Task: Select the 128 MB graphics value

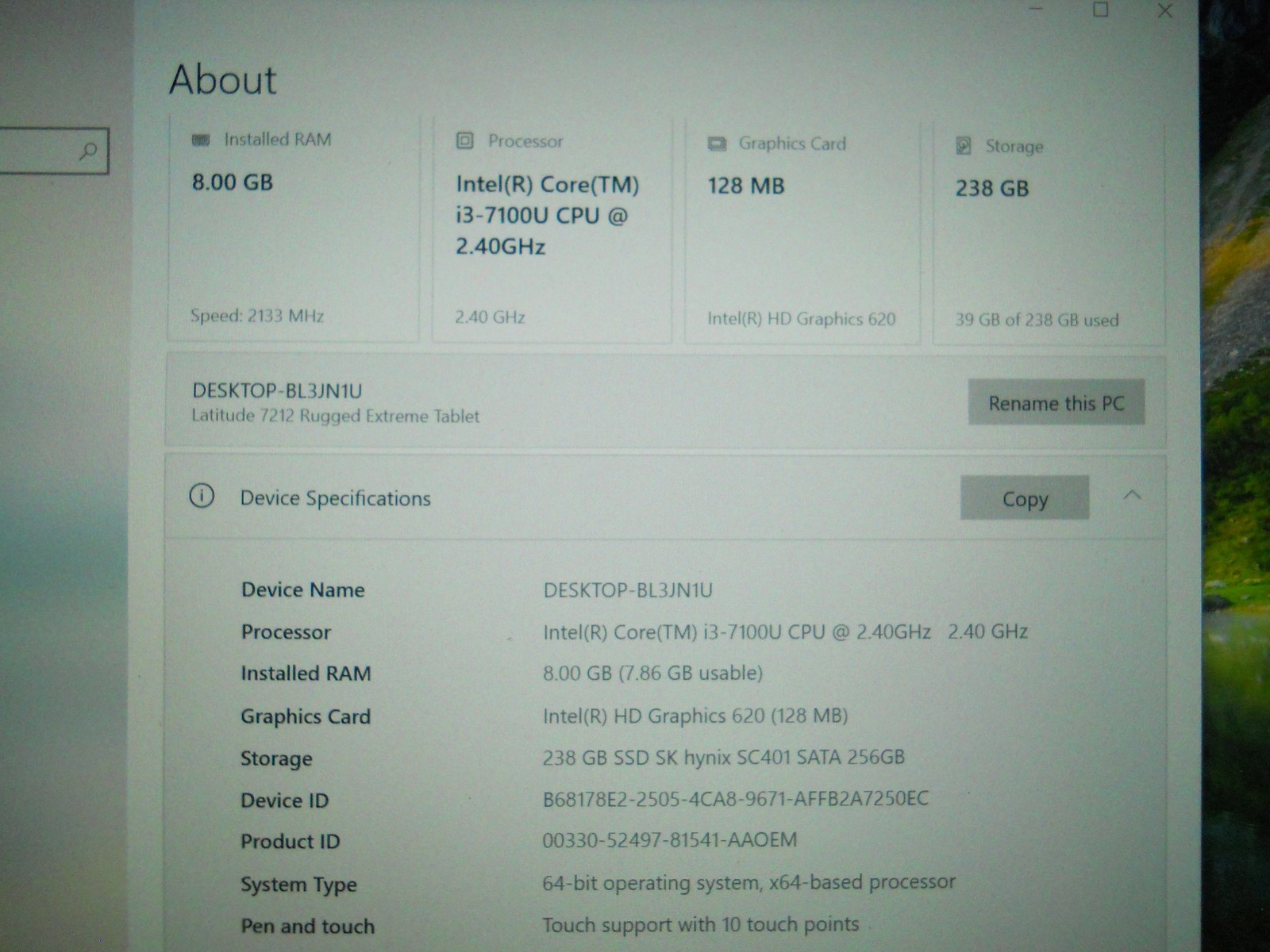Action: pos(746,186)
